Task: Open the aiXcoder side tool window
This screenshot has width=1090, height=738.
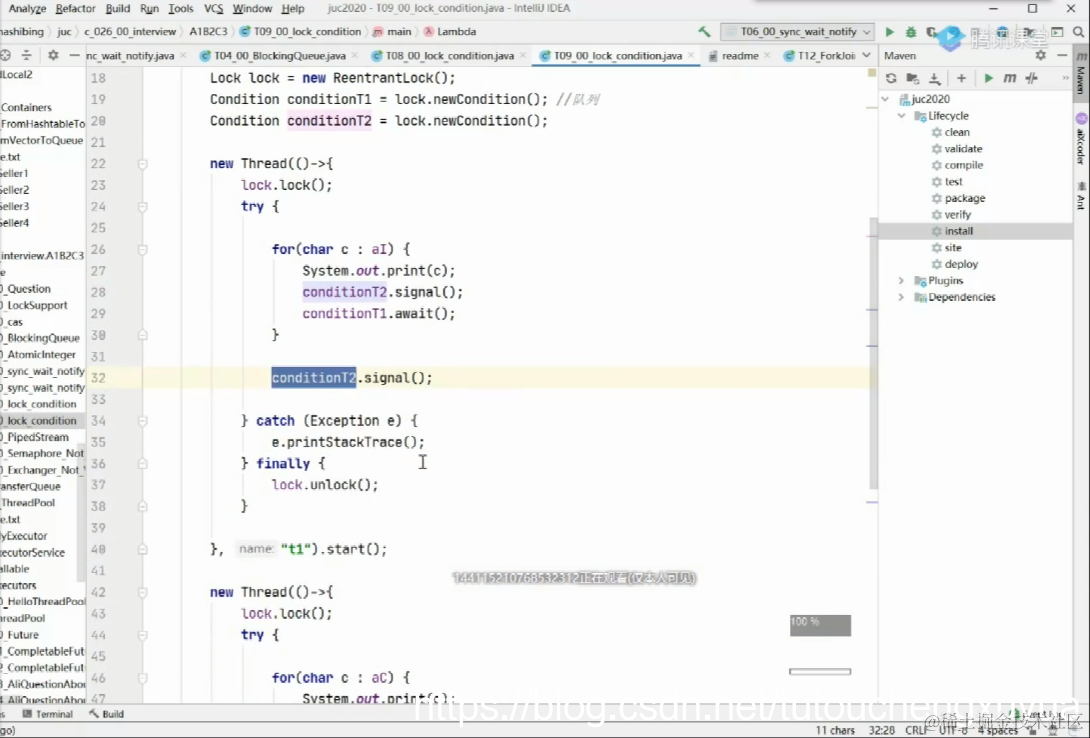Action: point(1081,139)
